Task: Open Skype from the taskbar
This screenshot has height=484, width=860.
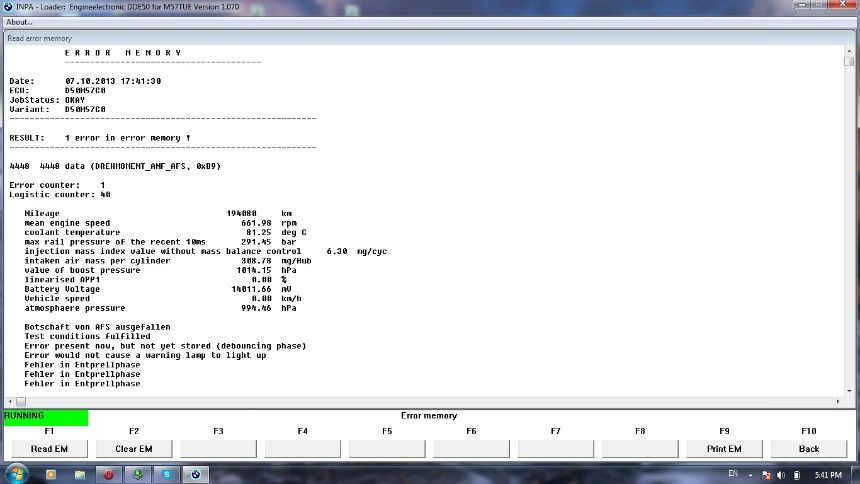Action: coord(166,474)
